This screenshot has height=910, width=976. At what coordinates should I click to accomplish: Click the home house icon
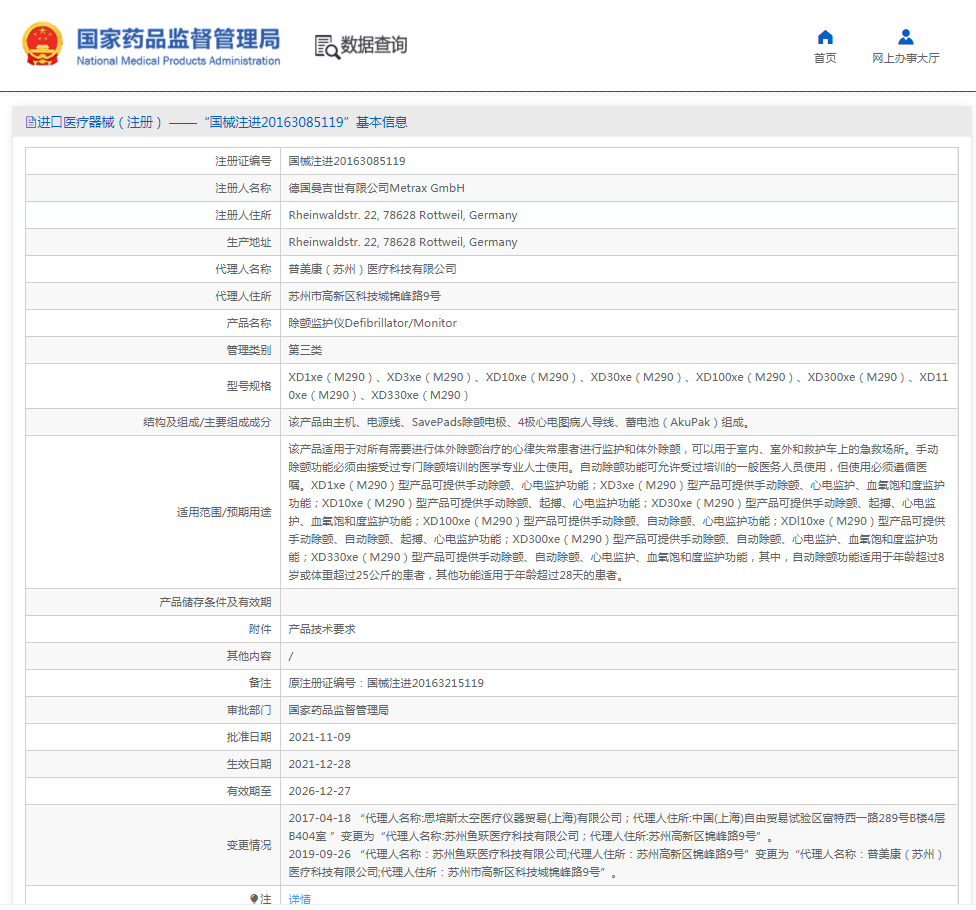point(825,37)
